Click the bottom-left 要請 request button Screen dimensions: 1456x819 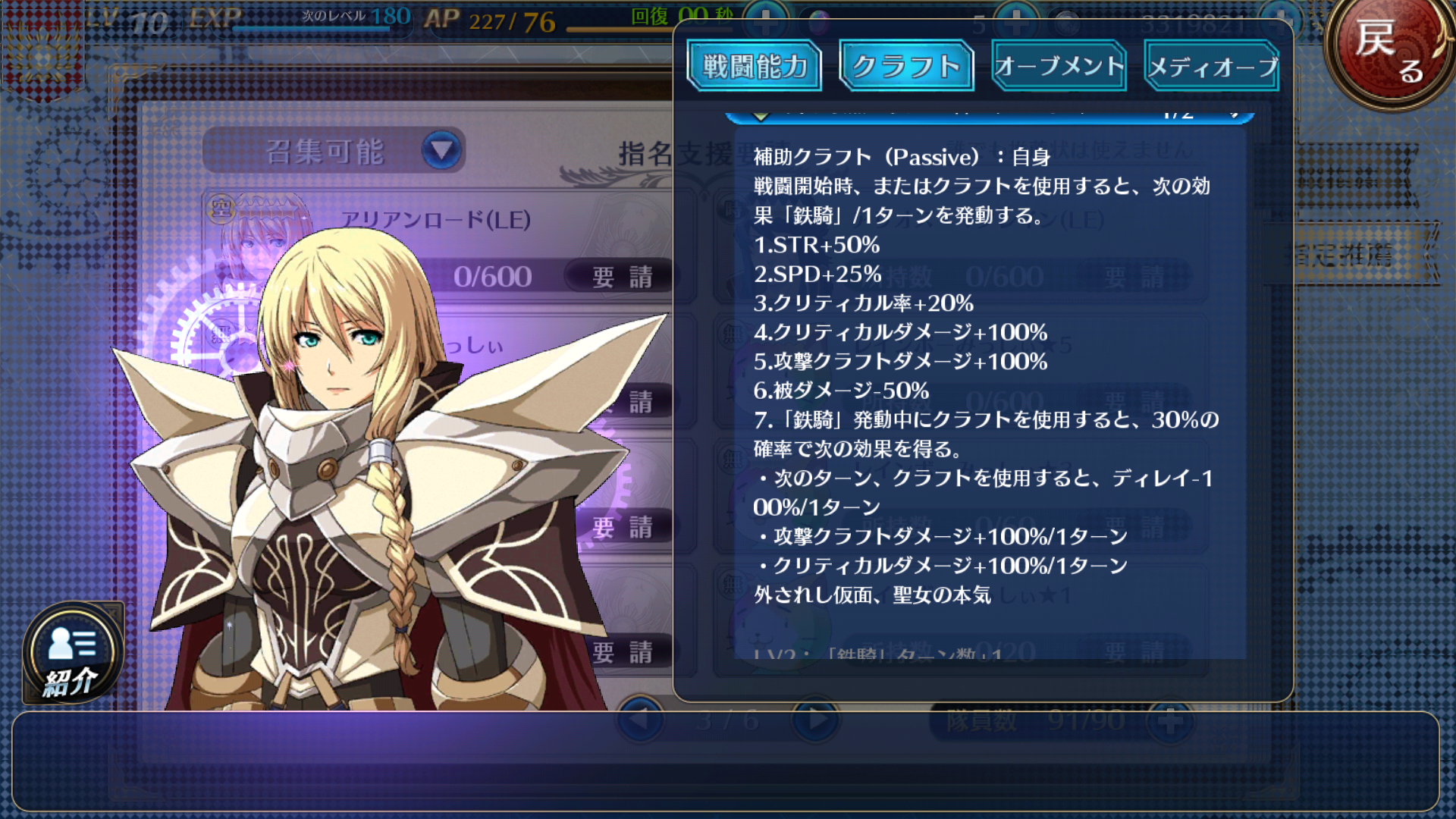point(622,651)
